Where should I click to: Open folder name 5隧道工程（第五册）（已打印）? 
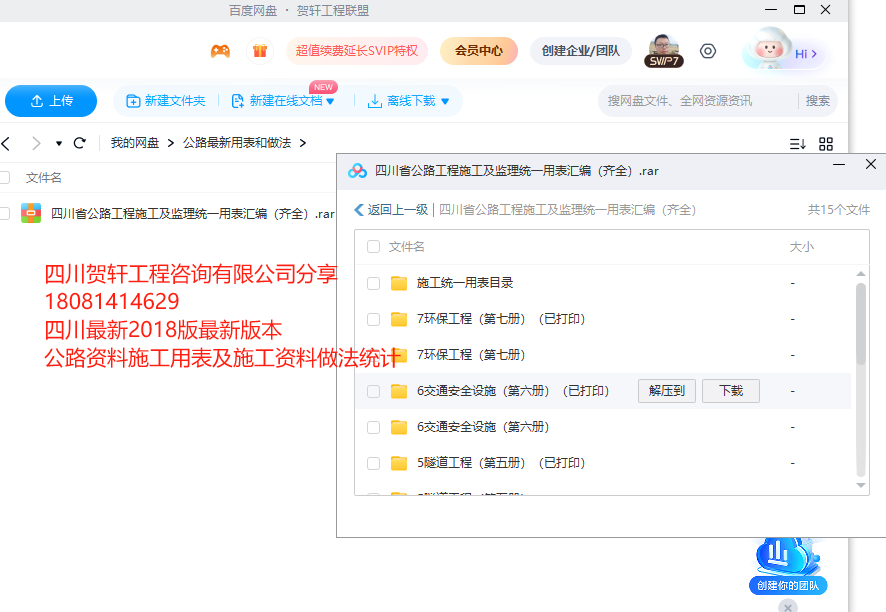pos(501,463)
